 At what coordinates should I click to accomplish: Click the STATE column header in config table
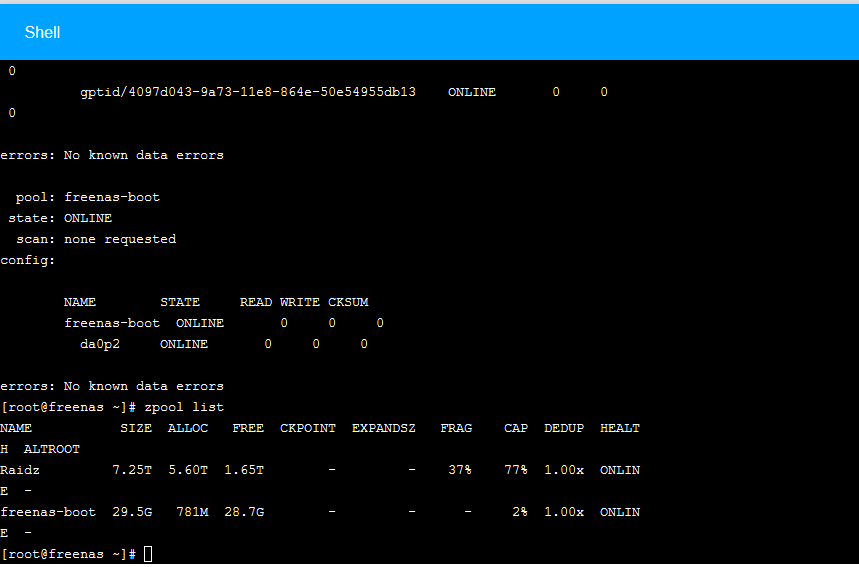pyautogui.click(x=180, y=302)
